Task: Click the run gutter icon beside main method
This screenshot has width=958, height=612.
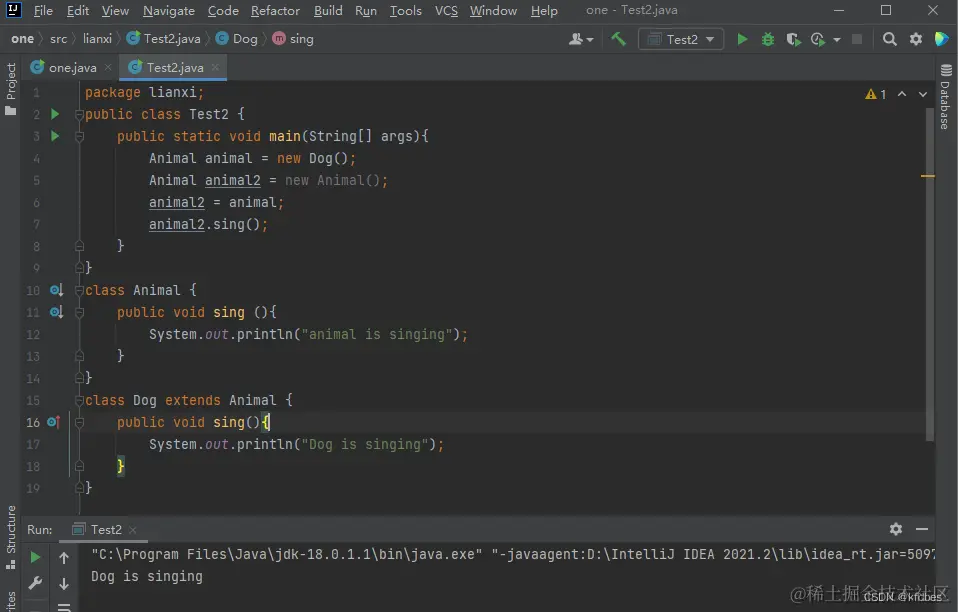Action: [55, 136]
